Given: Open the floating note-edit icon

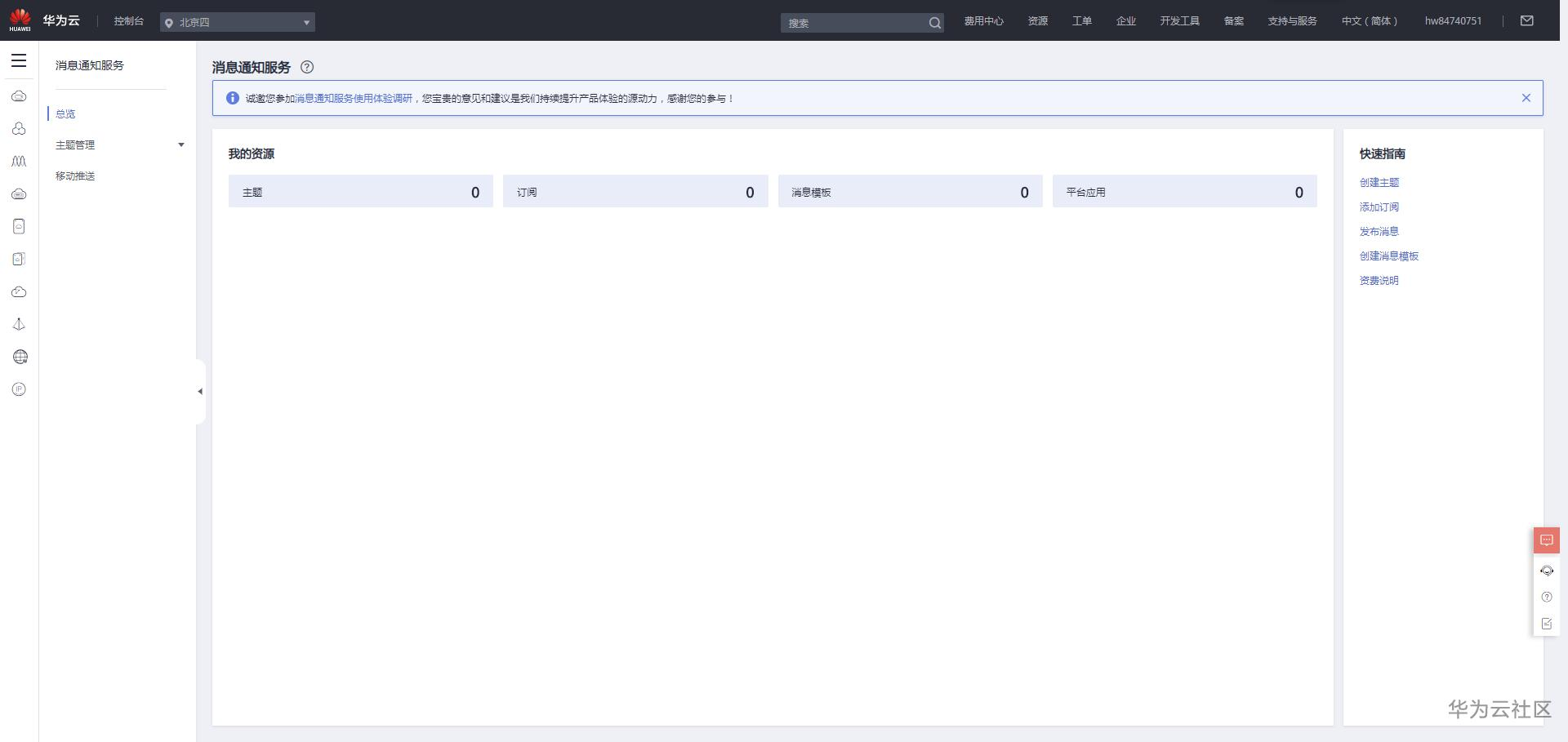Looking at the screenshot, I should point(1547,624).
